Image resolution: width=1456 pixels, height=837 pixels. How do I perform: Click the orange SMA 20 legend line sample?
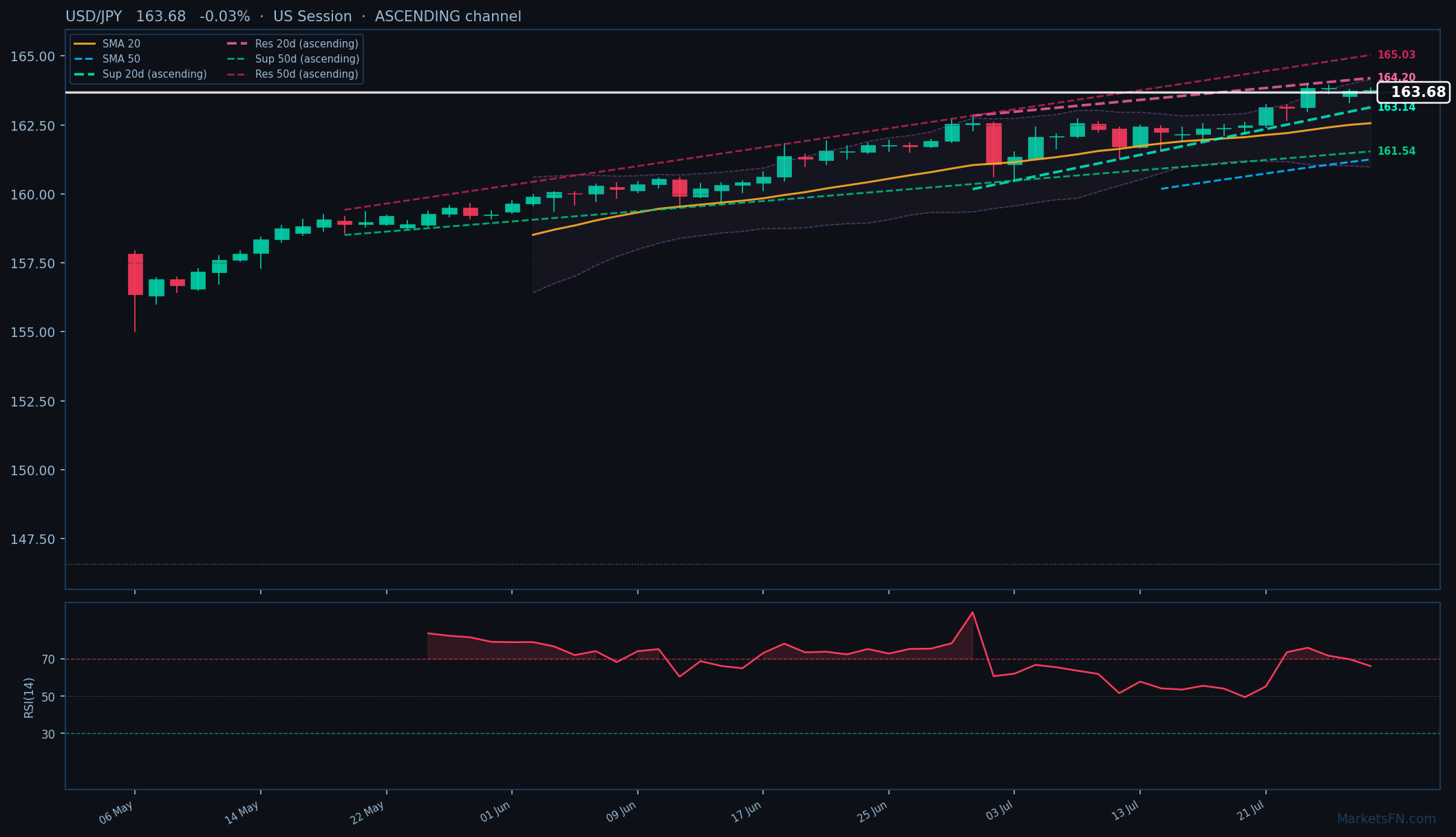[x=85, y=44]
